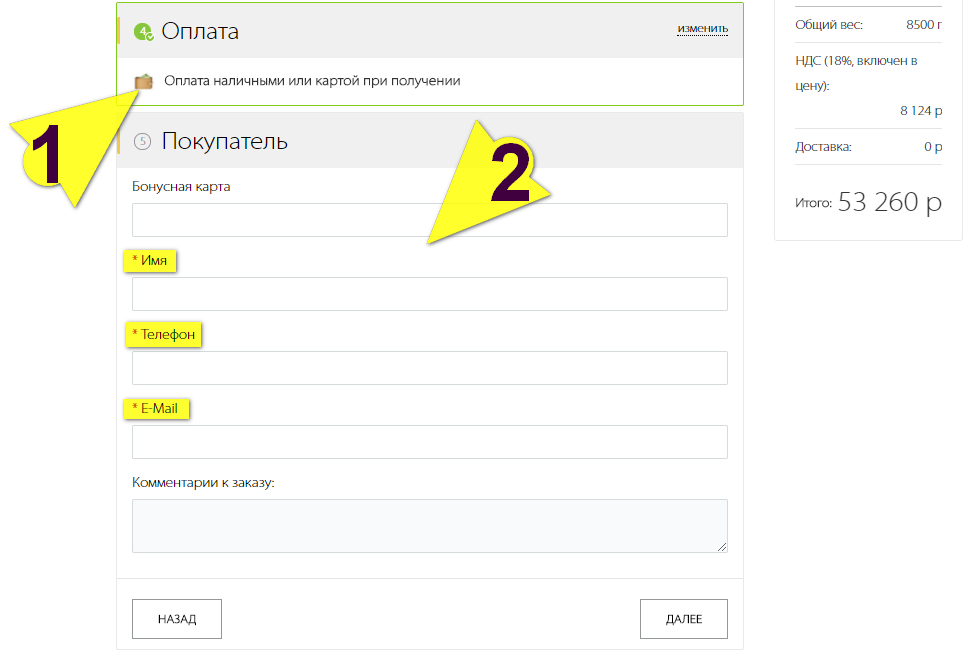967x653 pixels.
Task: Click the НАЗАД button
Action: (177, 619)
